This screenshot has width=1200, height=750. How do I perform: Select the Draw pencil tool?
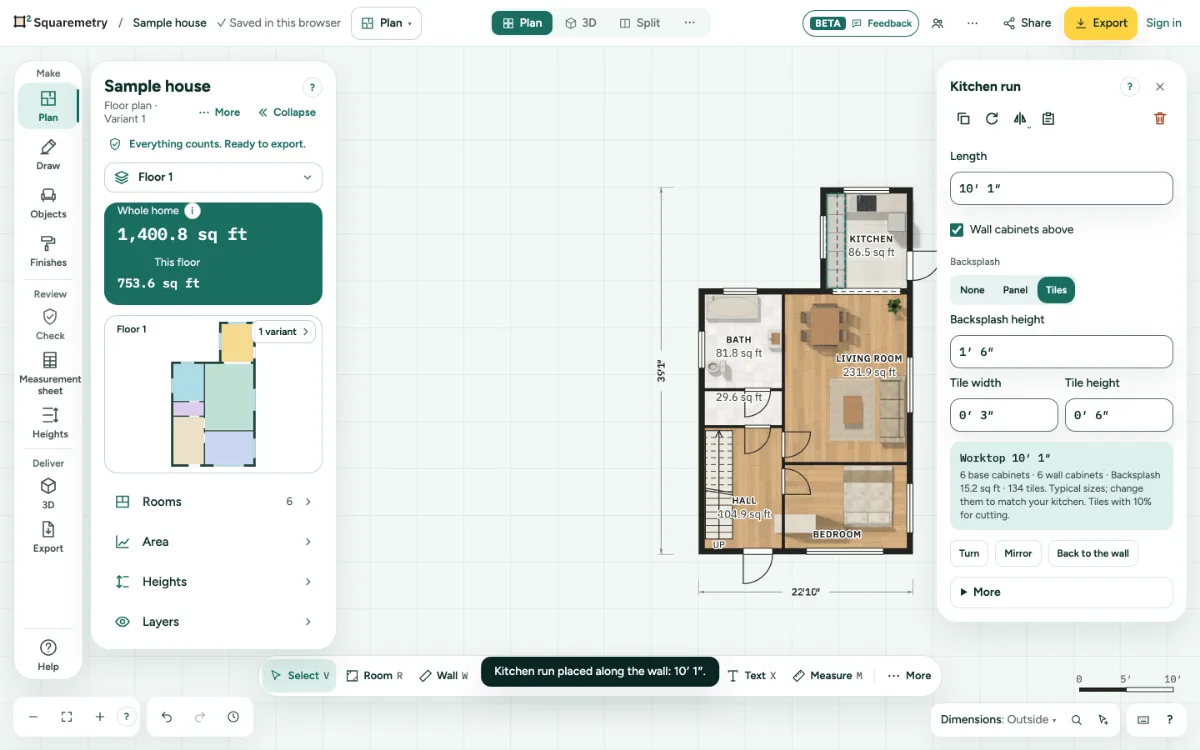(x=48, y=155)
